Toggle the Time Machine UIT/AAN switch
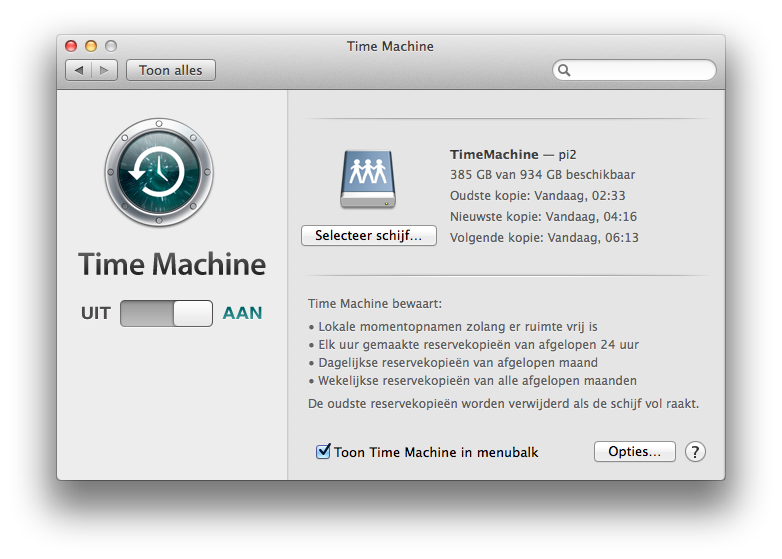 pyautogui.click(x=167, y=313)
